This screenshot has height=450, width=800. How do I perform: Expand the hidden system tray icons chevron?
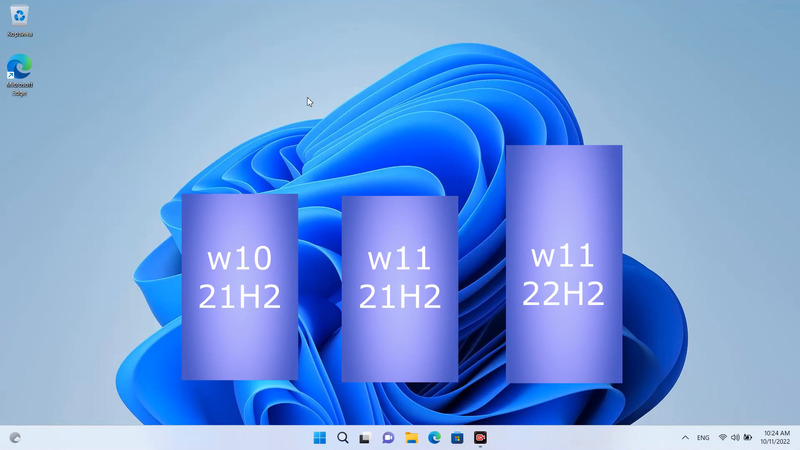pyautogui.click(x=685, y=438)
